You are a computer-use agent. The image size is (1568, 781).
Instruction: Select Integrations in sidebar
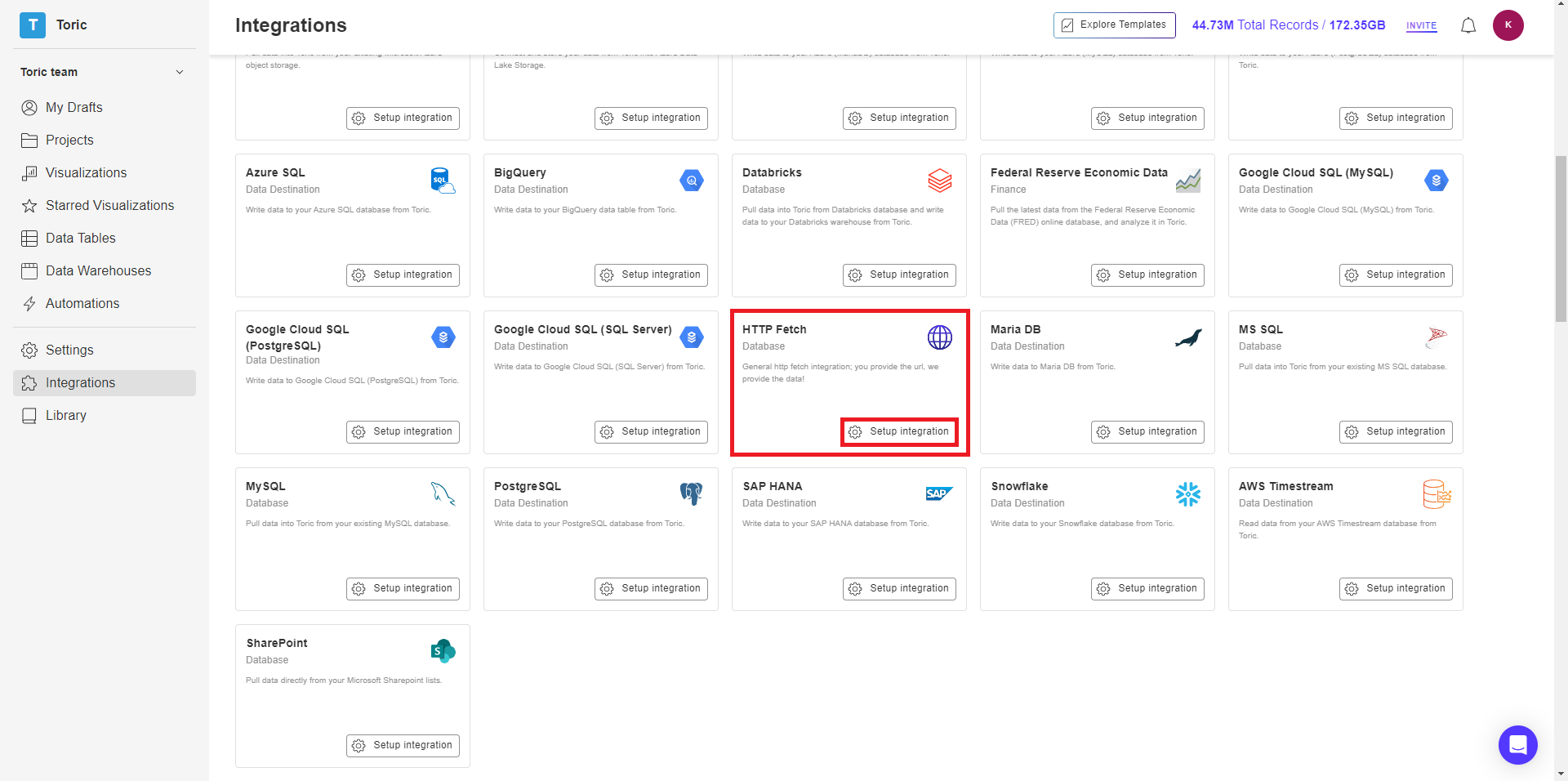[x=105, y=382]
